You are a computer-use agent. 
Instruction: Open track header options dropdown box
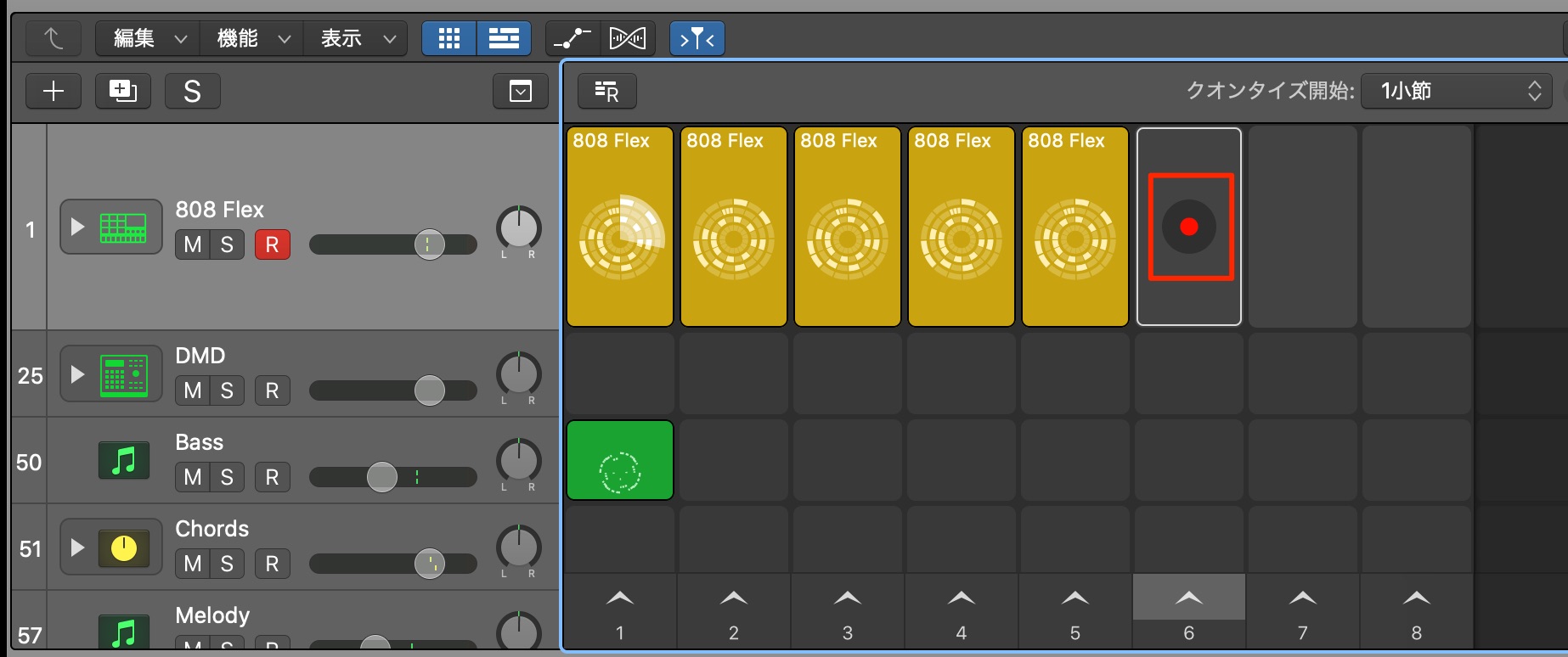(x=521, y=91)
